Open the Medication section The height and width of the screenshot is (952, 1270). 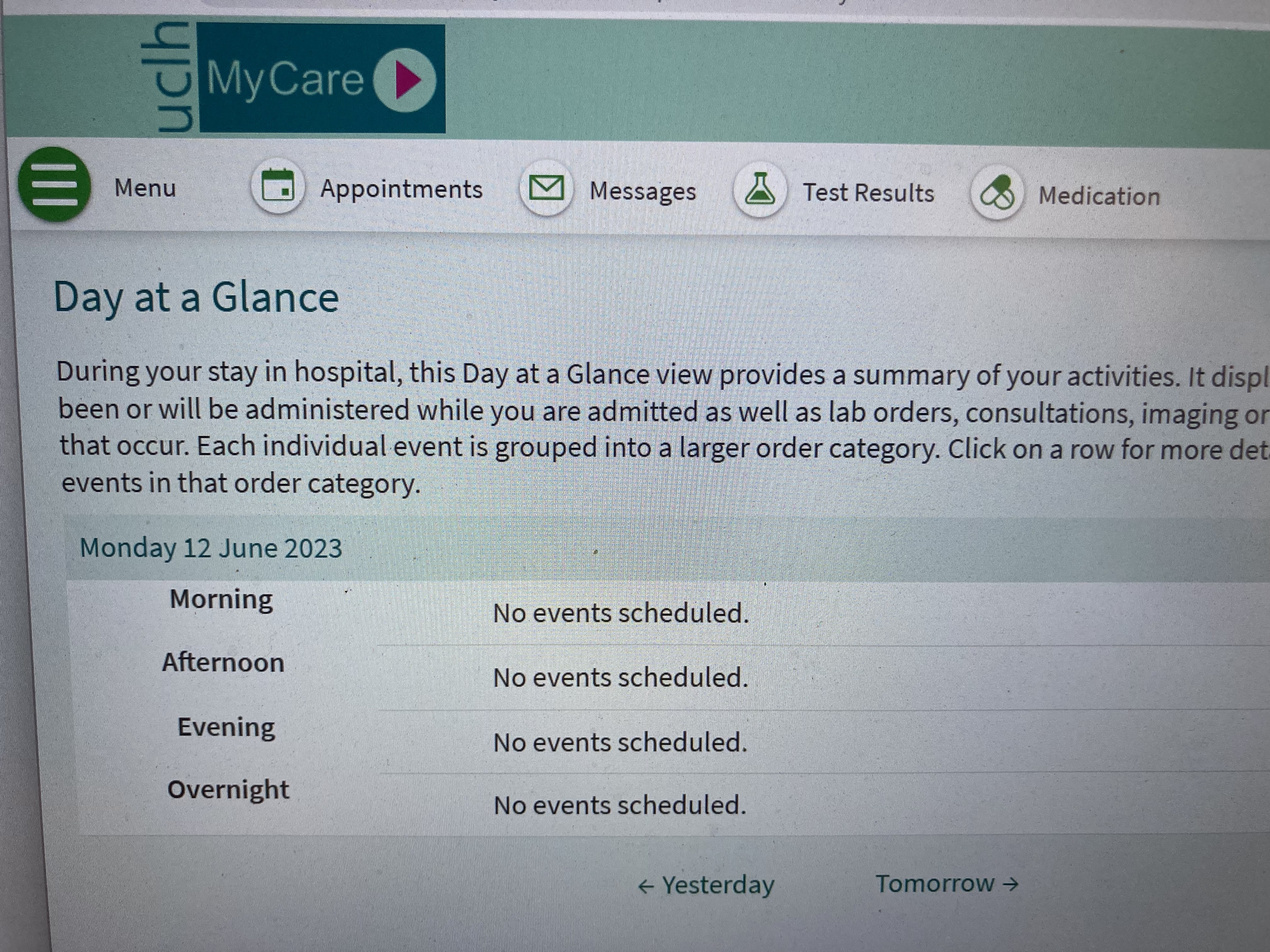[1099, 196]
